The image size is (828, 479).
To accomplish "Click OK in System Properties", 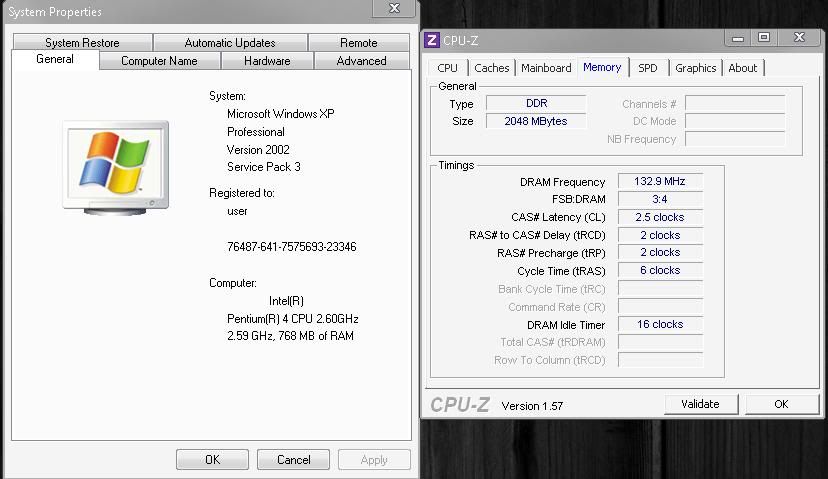I will pos(212,459).
